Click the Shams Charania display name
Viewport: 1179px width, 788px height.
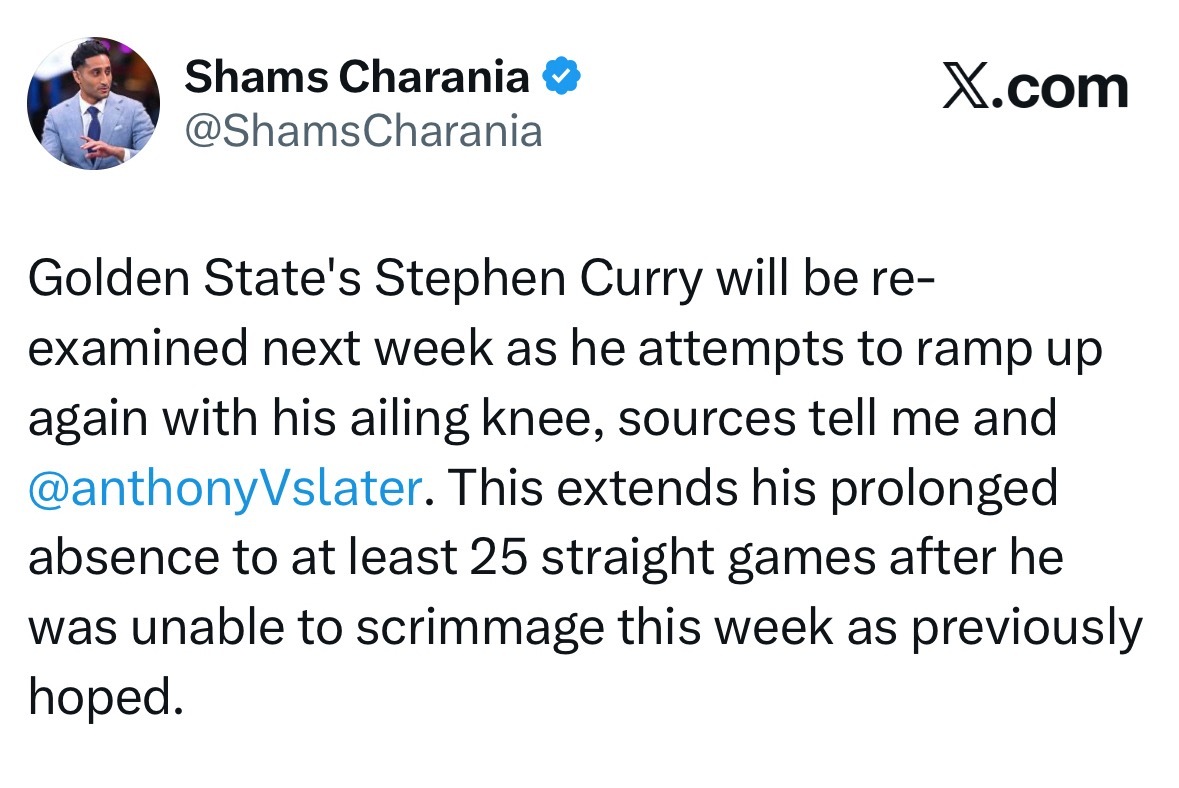[357, 77]
